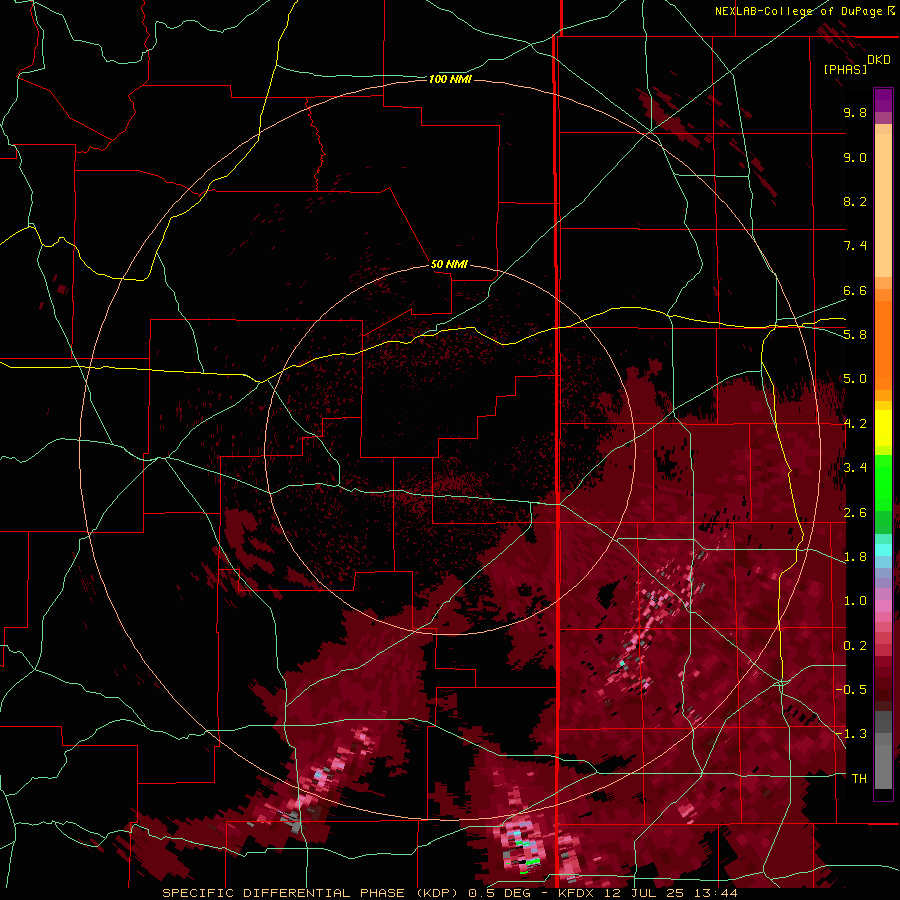Screen dimensions: 900x900
Task: Pick the cyan color bar segment
Action: point(883,550)
